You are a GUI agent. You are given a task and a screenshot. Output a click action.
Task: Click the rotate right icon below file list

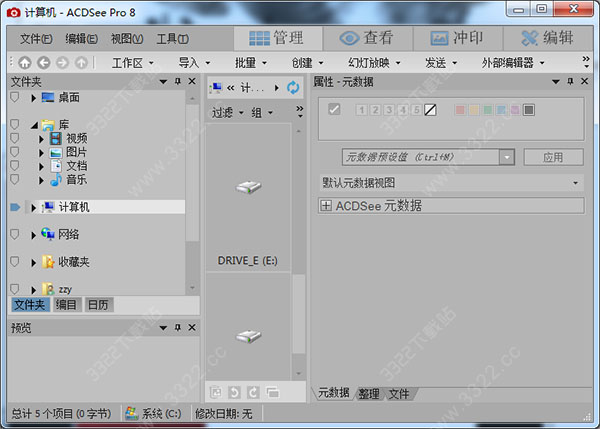(253, 392)
